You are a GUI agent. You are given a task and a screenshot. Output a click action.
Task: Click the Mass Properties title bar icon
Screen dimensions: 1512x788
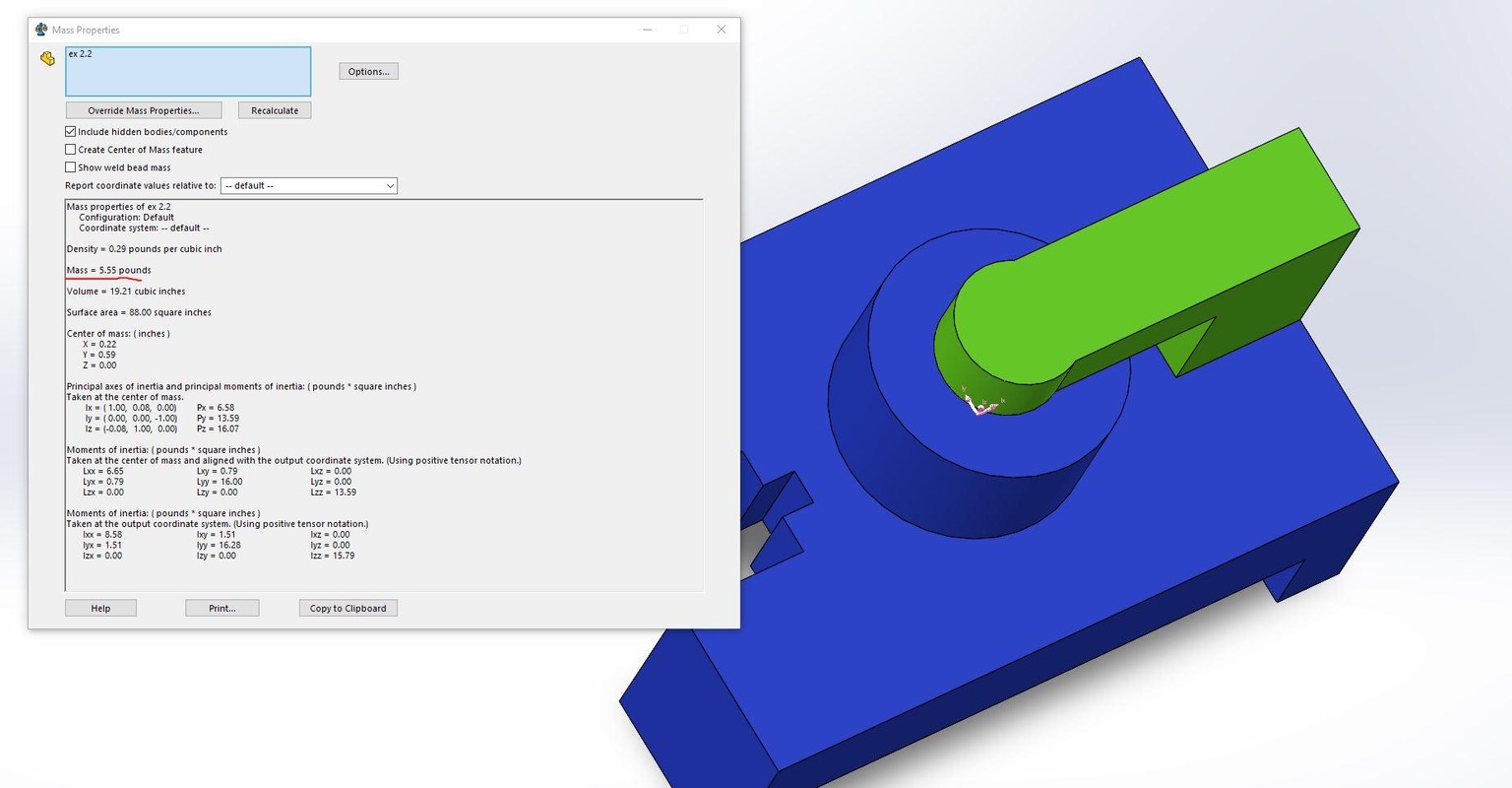click(40, 30)
